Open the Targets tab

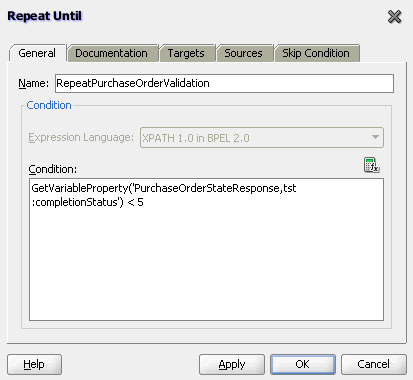[x=187, y=53]
